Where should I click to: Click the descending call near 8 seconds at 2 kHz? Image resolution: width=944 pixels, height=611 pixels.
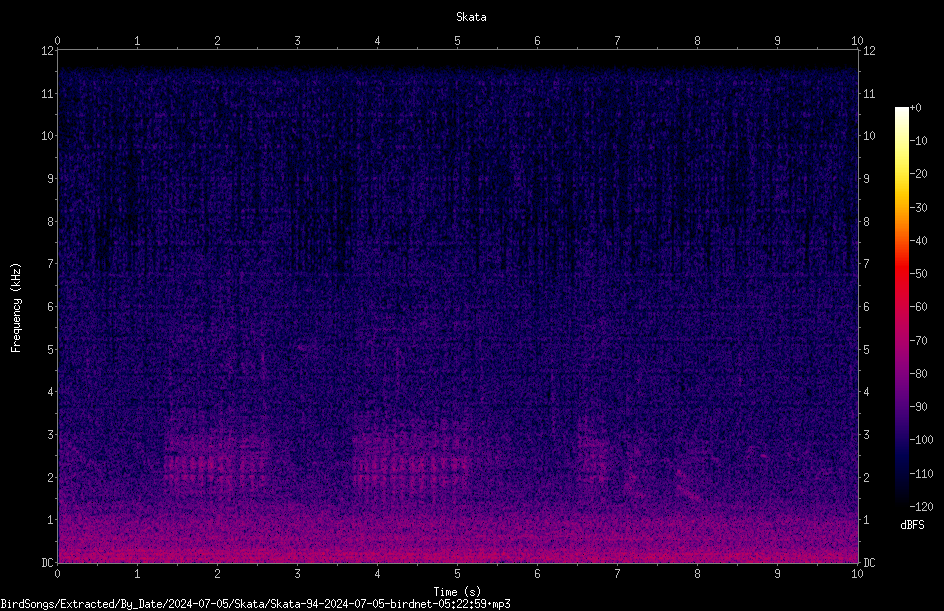pyautogui.click(x=688, y=486)
